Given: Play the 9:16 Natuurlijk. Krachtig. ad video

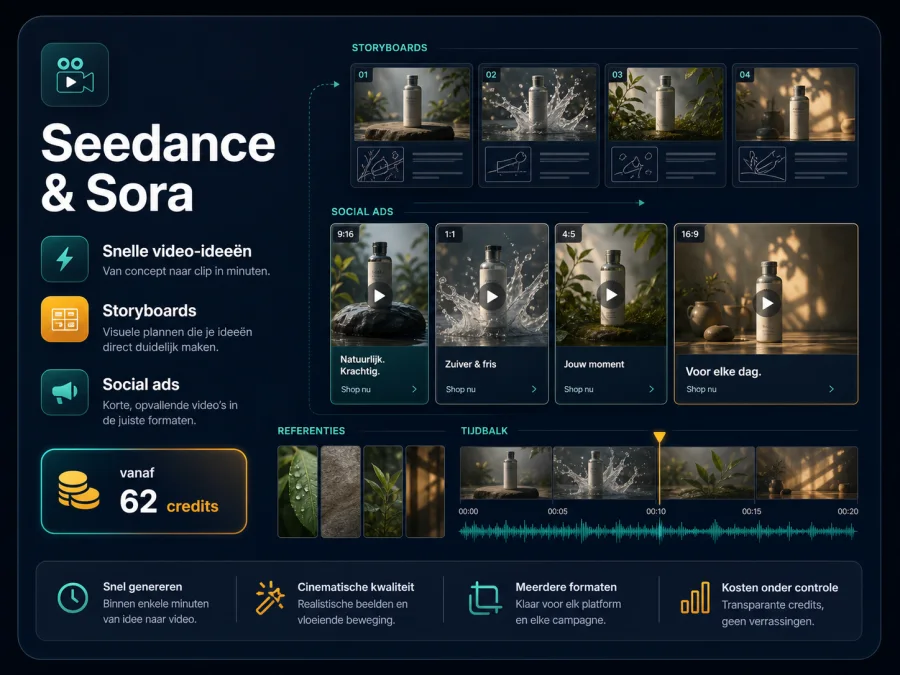Looking at the screenshot, I should point(379,296).
